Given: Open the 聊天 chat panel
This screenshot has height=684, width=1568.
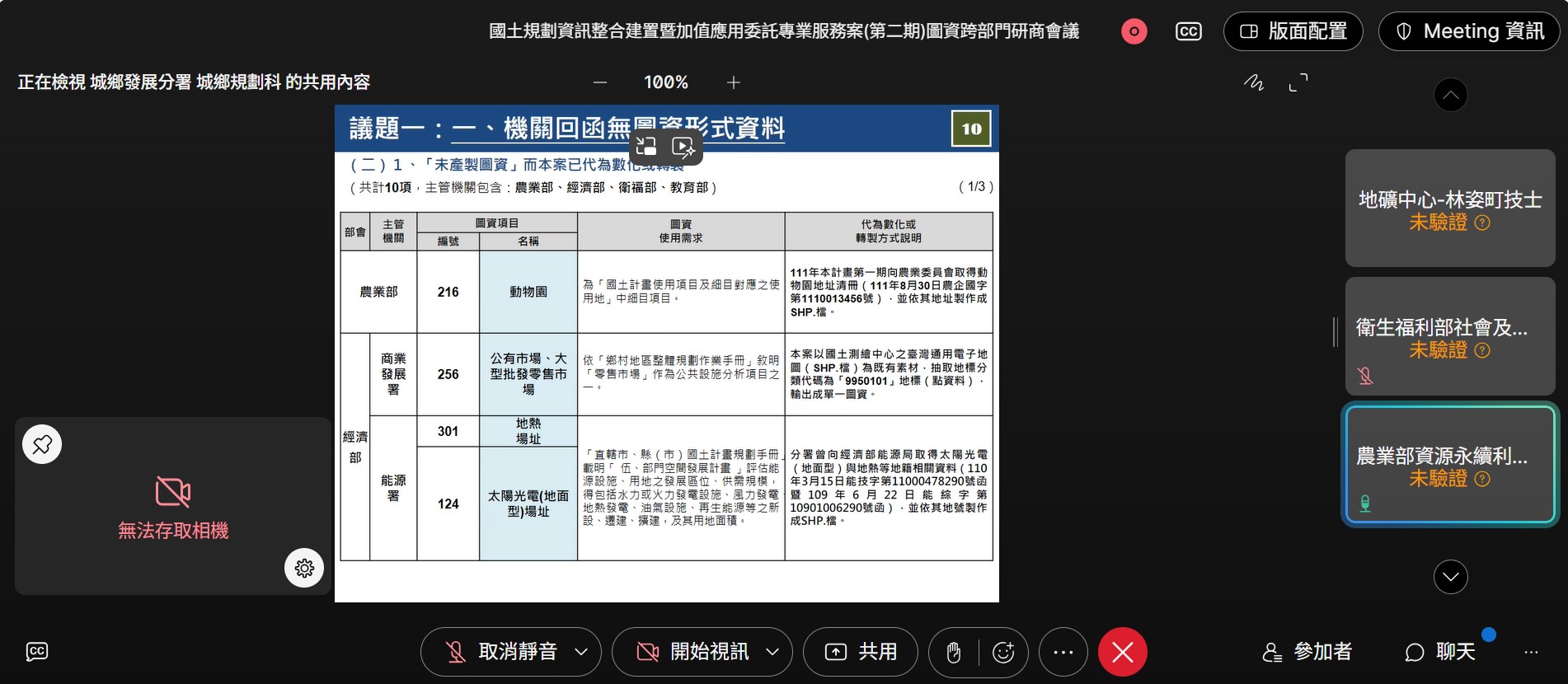Looking at the screenshot, I should [x=1440, y=652].
